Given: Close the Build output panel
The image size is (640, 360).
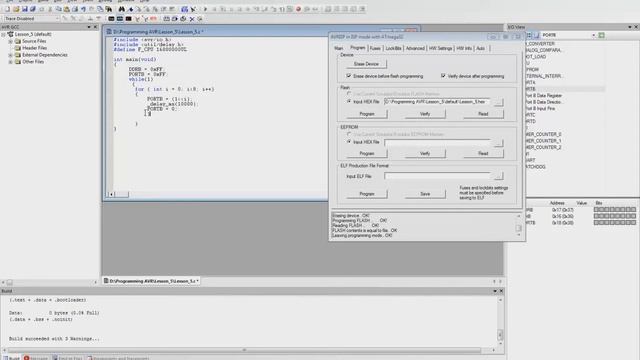Looking at the screenshot, I should tap(501, 291).
